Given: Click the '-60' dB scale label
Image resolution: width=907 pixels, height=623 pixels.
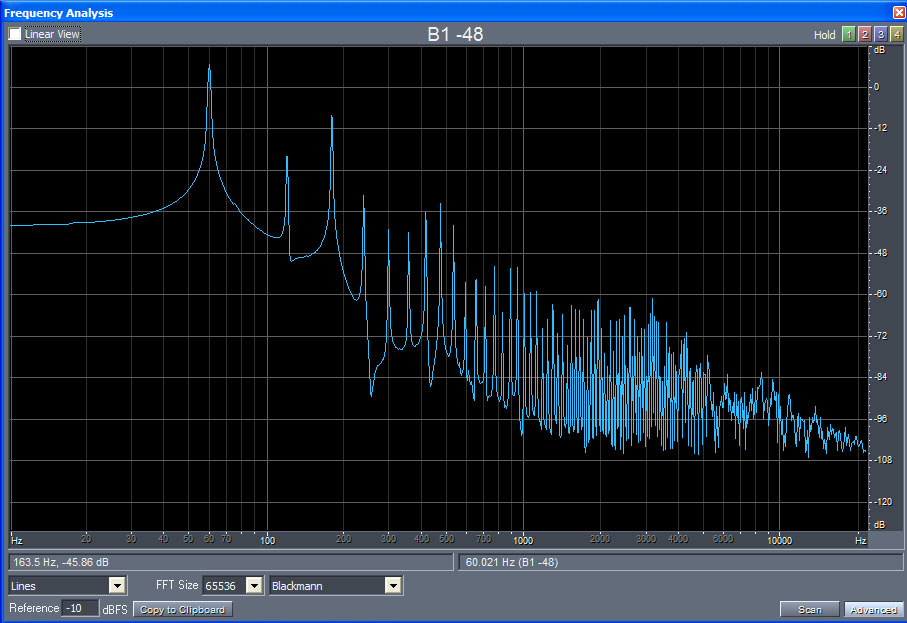Looking at the screenshot, I should (x=880, y=294).
